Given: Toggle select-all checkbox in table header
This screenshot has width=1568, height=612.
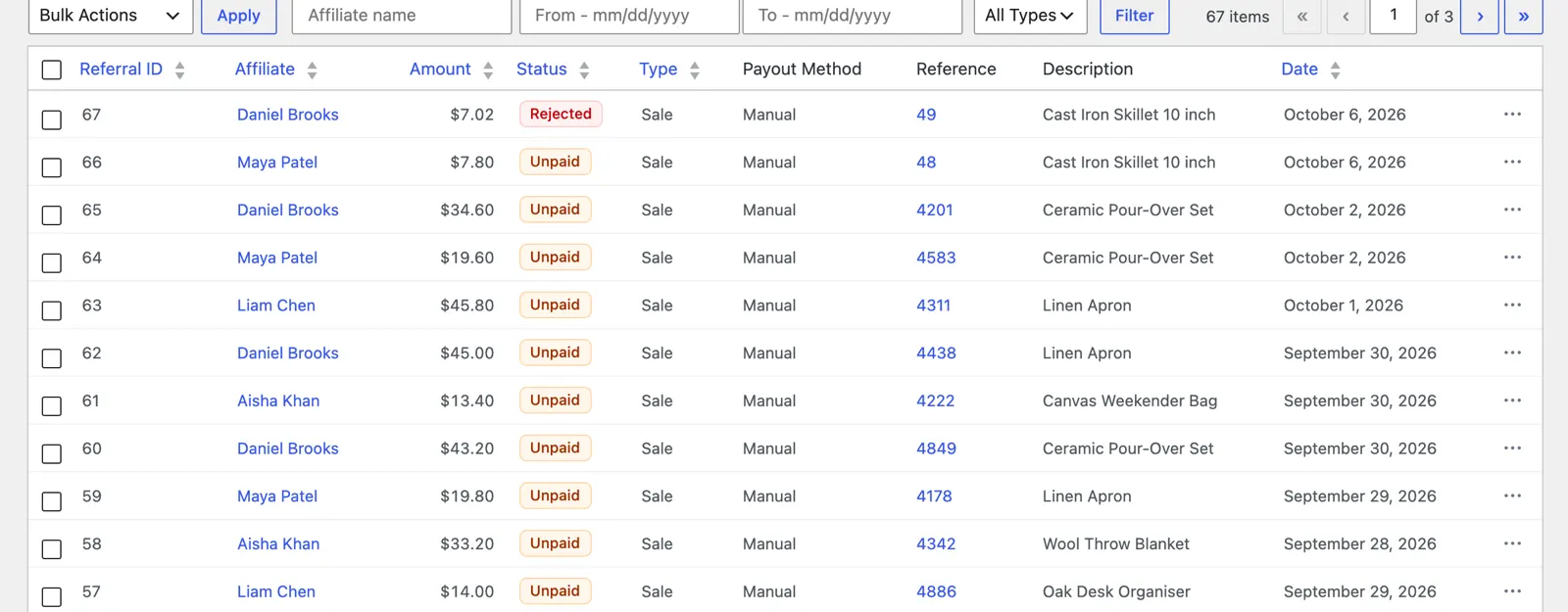Looking at the screenshot, I should (x=52, y=70).
